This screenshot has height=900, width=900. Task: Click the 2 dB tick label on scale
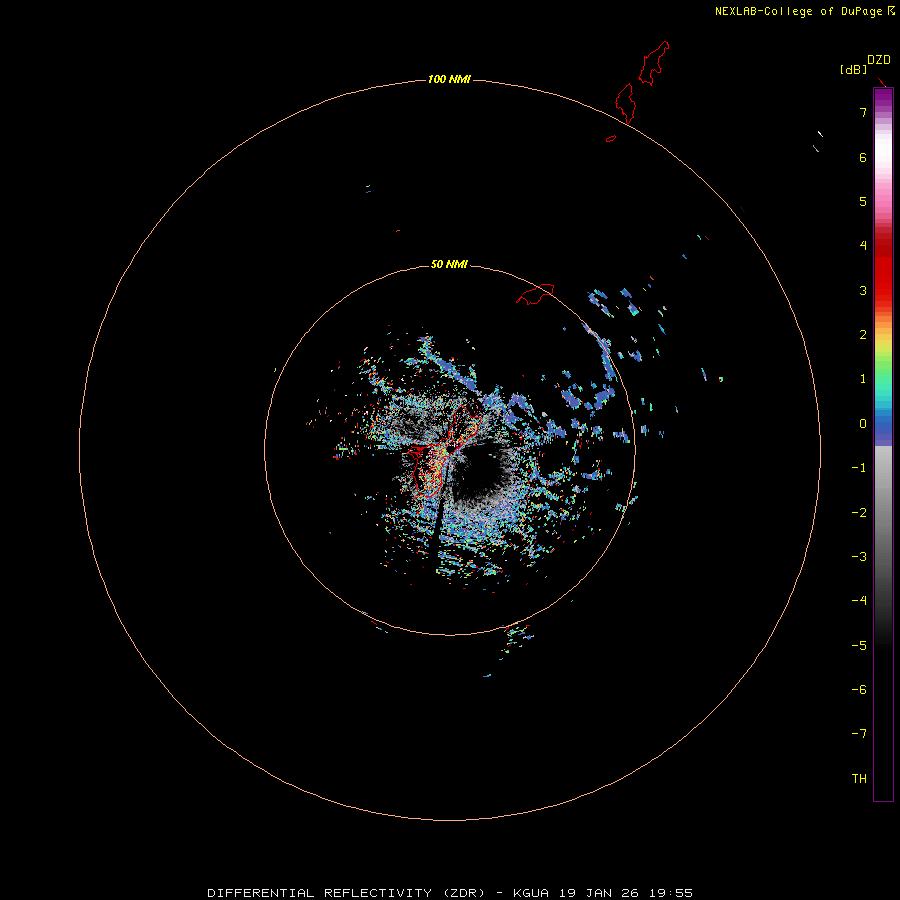(863, 335)
